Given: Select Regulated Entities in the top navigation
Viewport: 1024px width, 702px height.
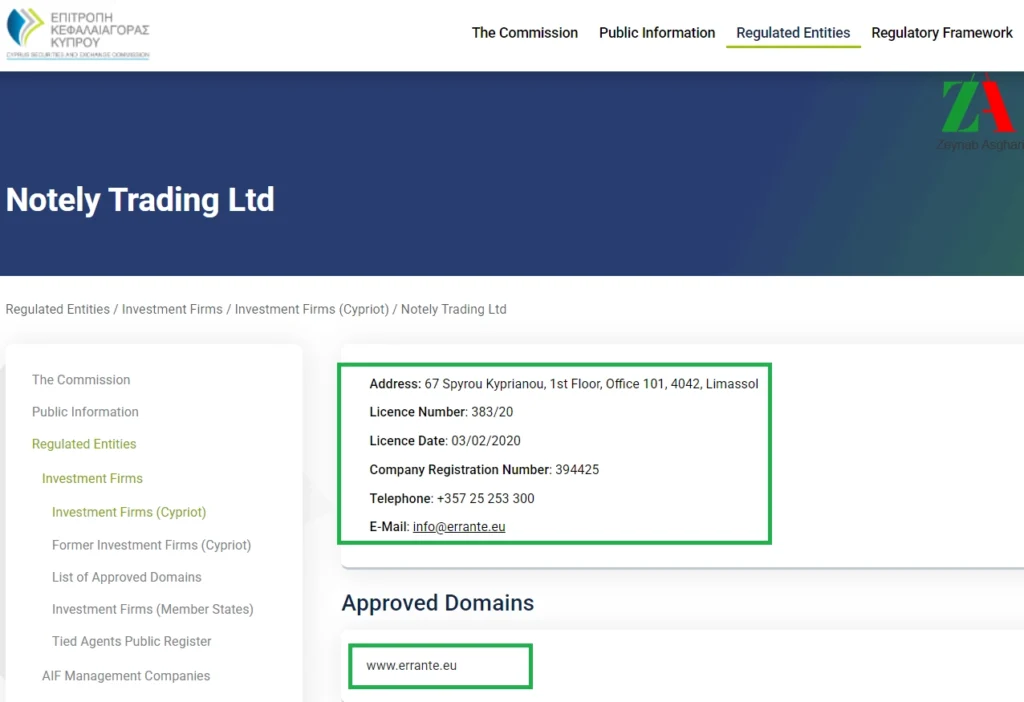Looking at the screenshot, I should pyautogui.click(x=793, y=33).
